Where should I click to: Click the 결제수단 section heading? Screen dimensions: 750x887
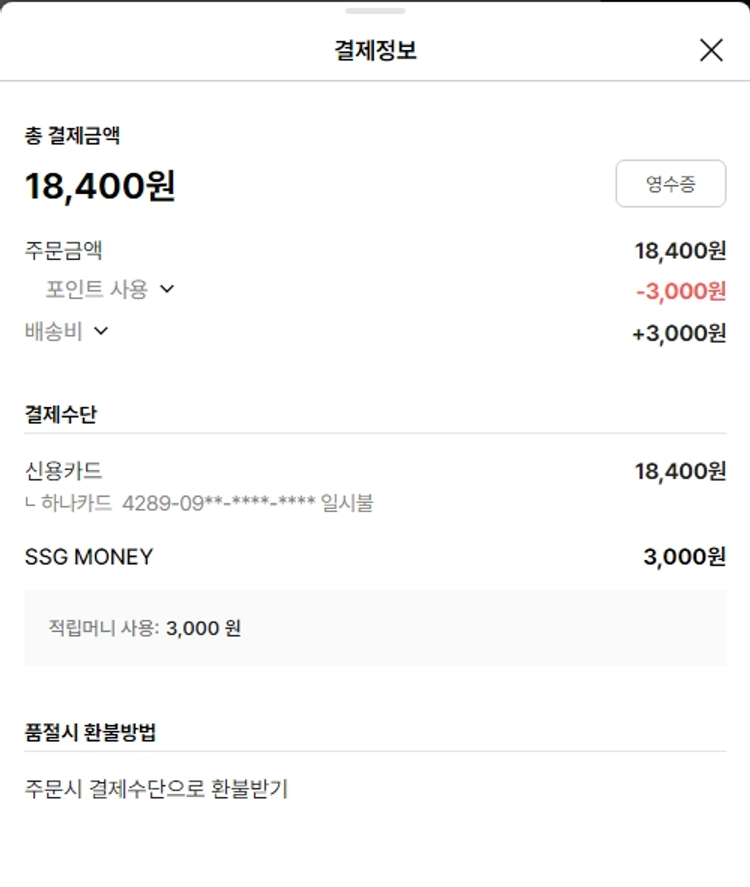[61, 414]
